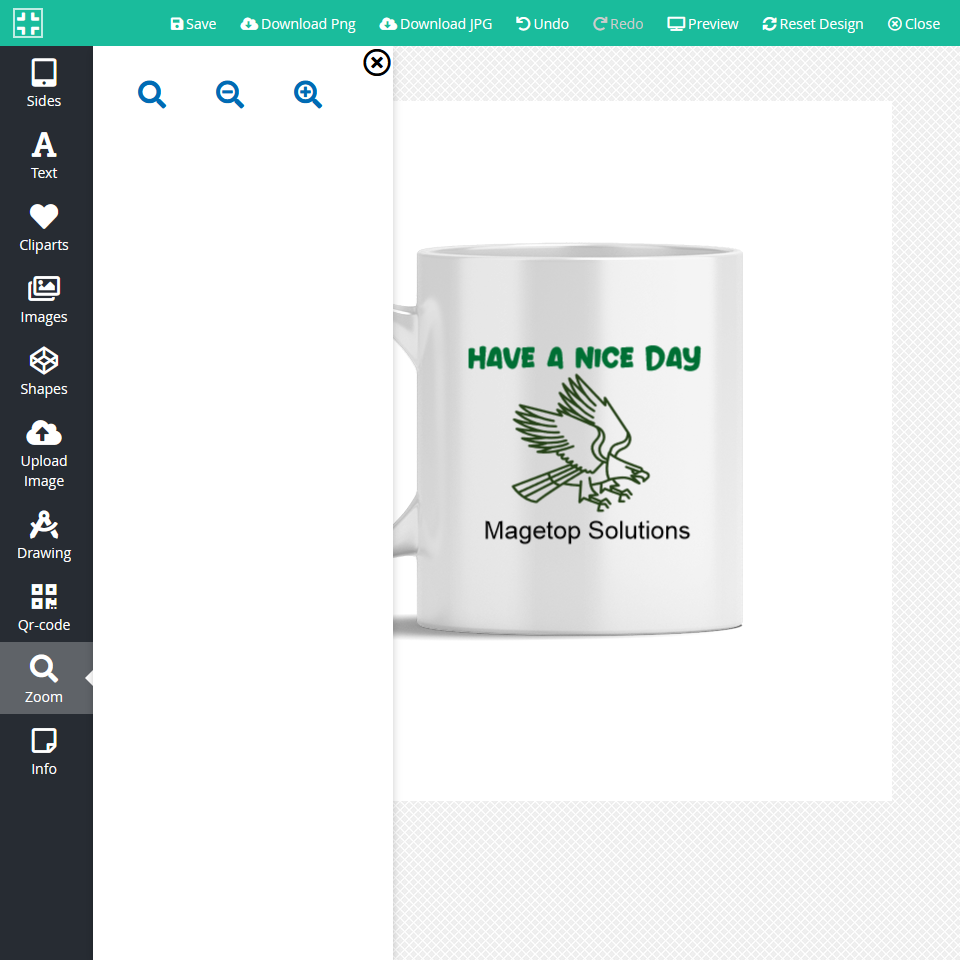Click the Zoom sidebar tab

(x=44, y=679)
